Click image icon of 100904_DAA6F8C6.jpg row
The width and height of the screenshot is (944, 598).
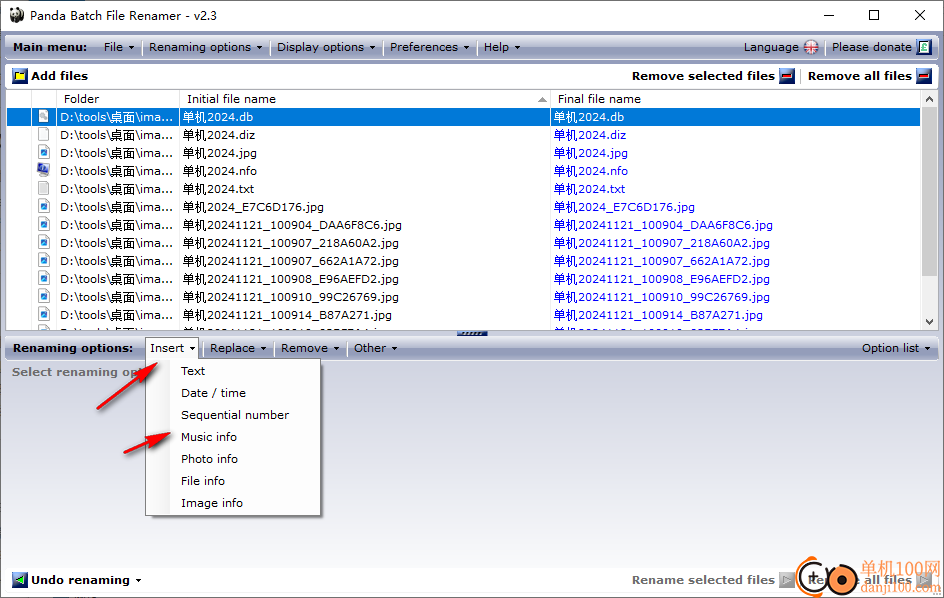pos(43,225)
